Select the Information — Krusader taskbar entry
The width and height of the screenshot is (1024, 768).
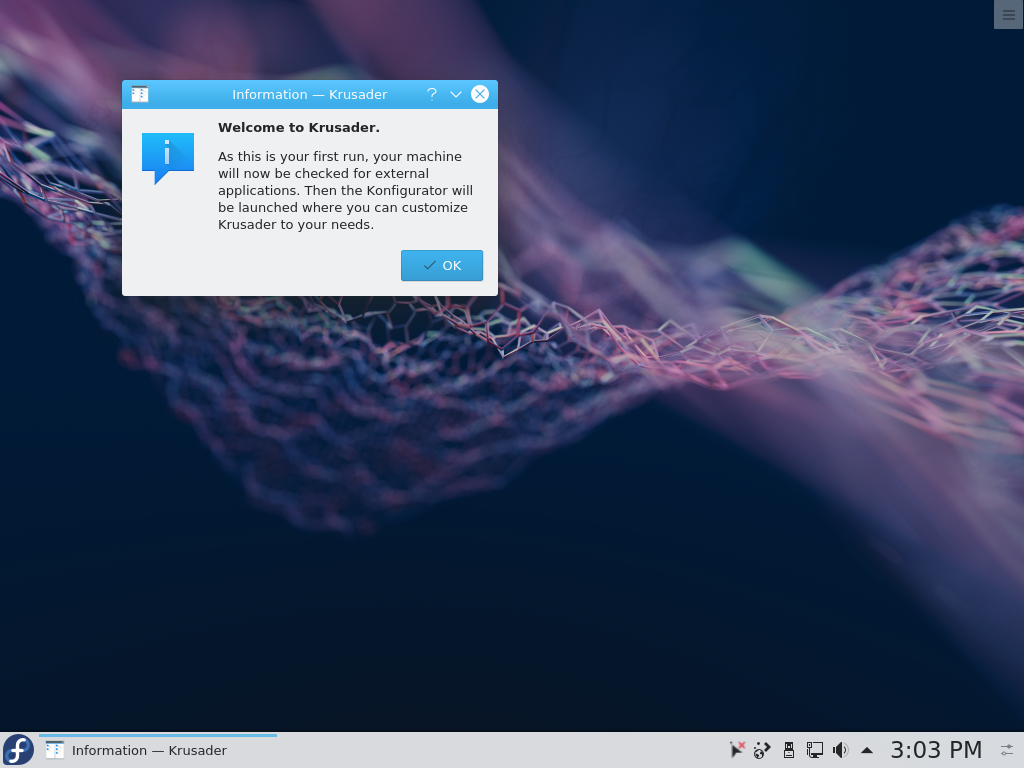click(x=158, y=750)
